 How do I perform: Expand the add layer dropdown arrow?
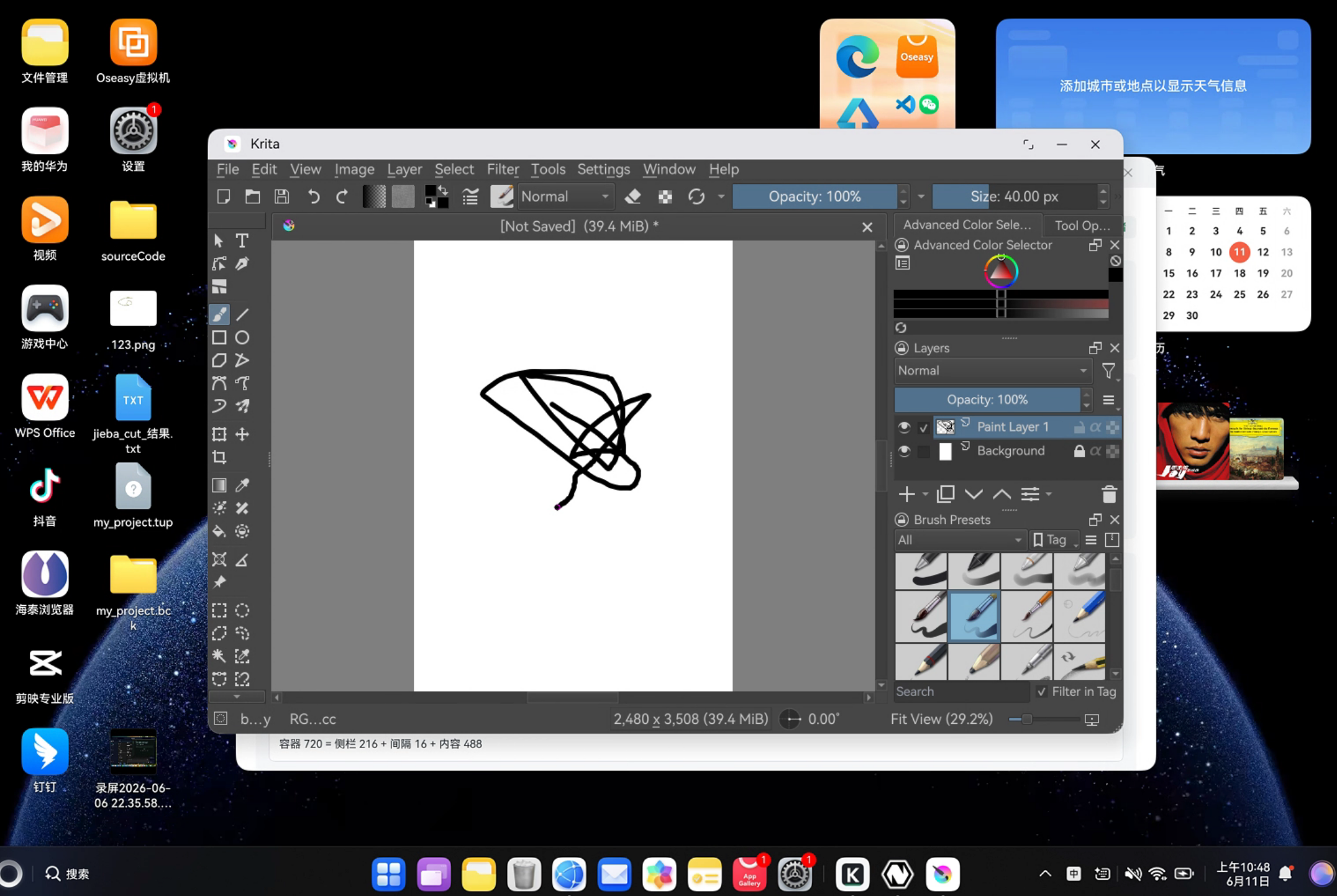[925, 494]
